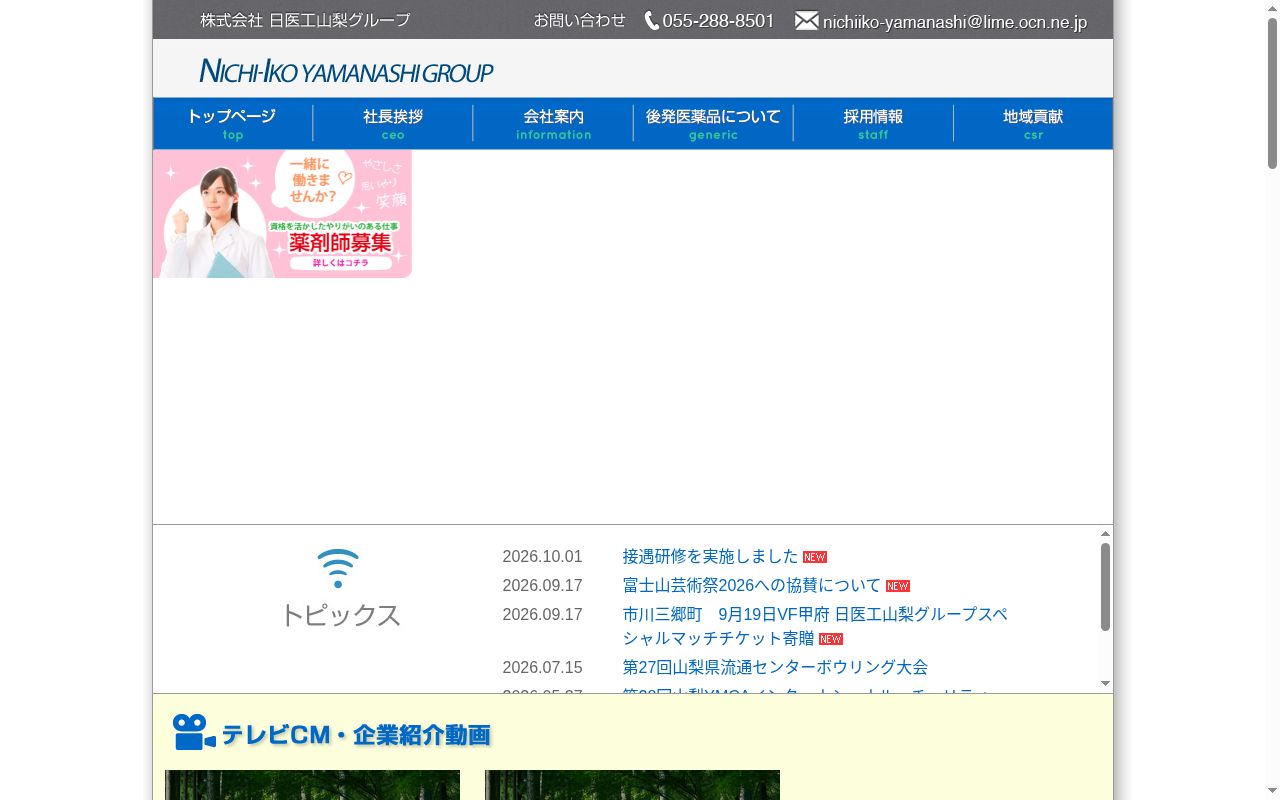The image size is (1280, 800).
Task: Click the 株式会社 日医工山梨グループ header text
Action: [x=305, y=20]
